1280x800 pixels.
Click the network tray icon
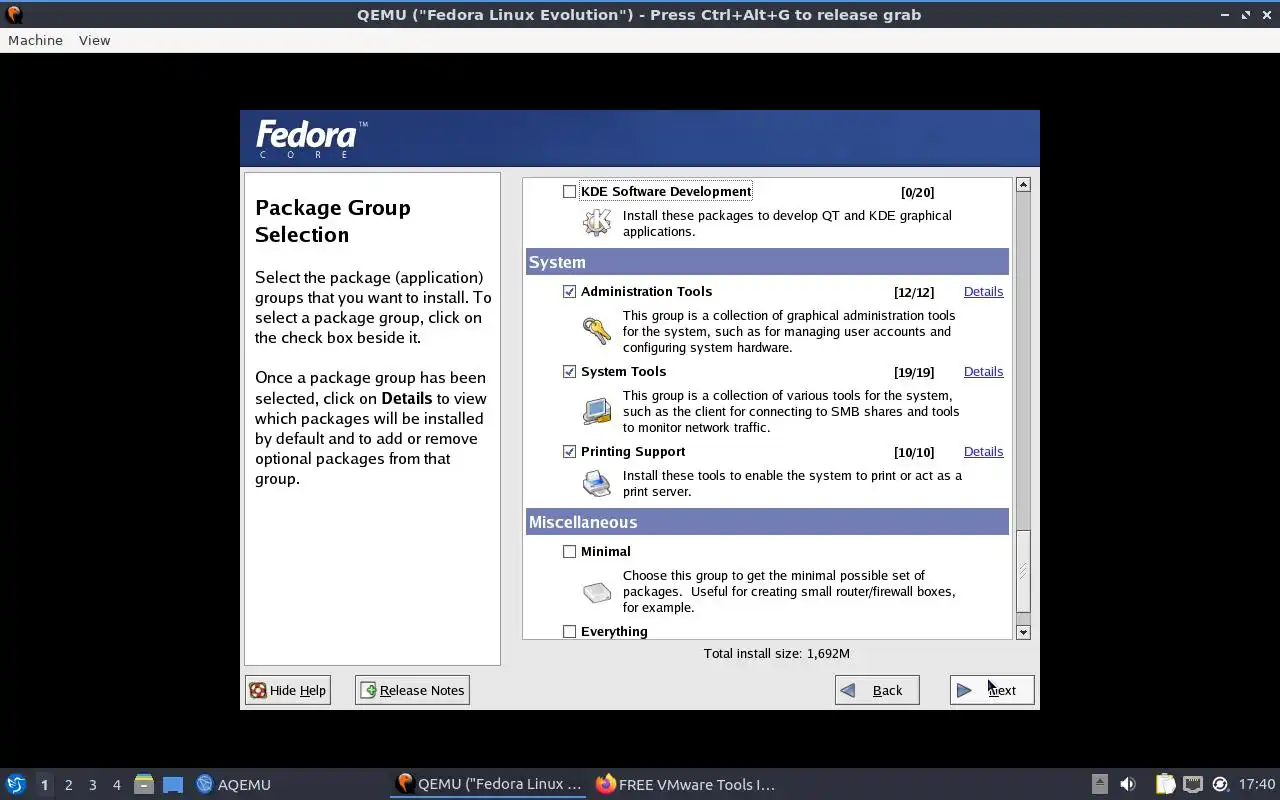click(1192, 784)
